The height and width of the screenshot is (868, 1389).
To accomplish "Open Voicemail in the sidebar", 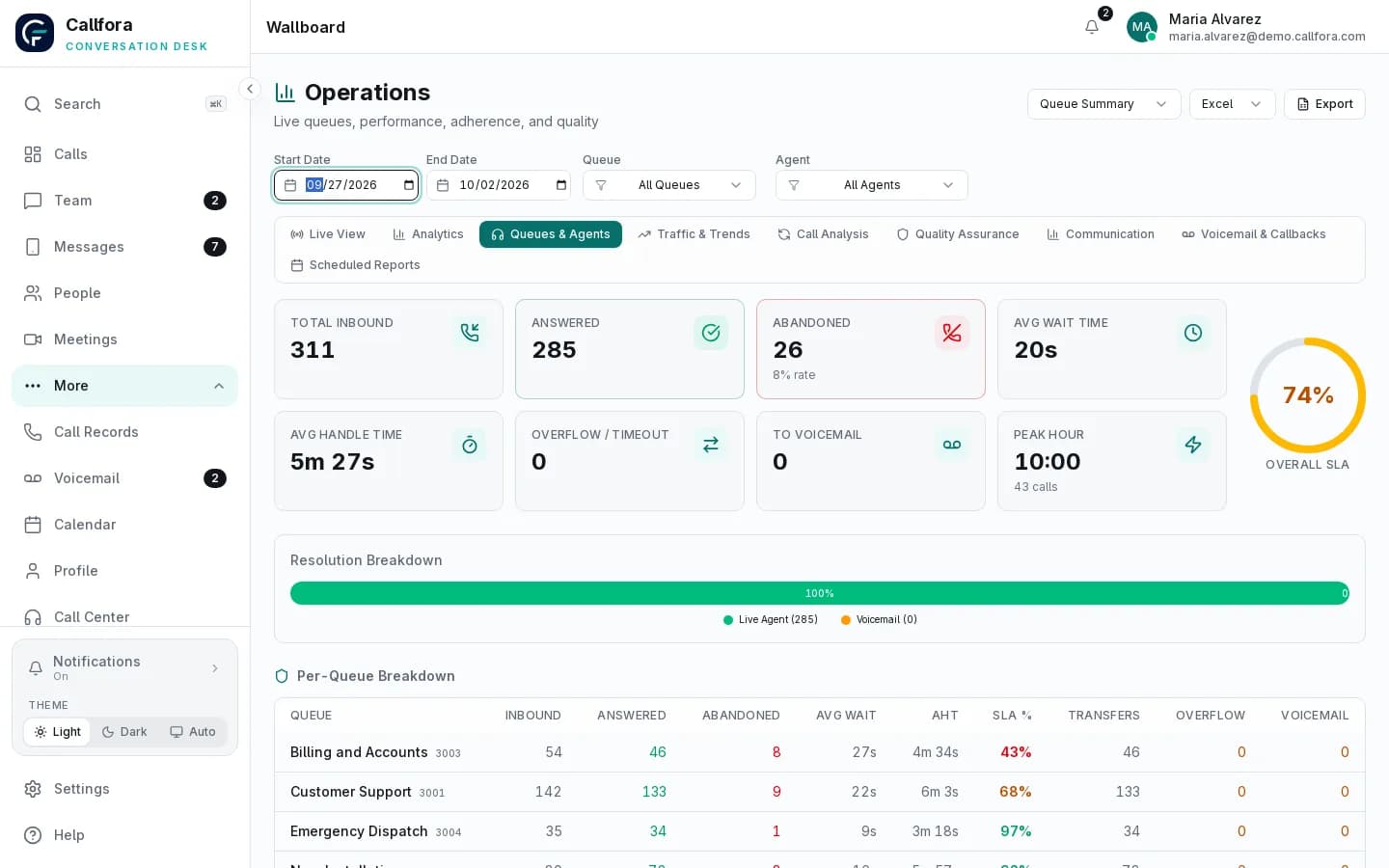I will (124, 478).
